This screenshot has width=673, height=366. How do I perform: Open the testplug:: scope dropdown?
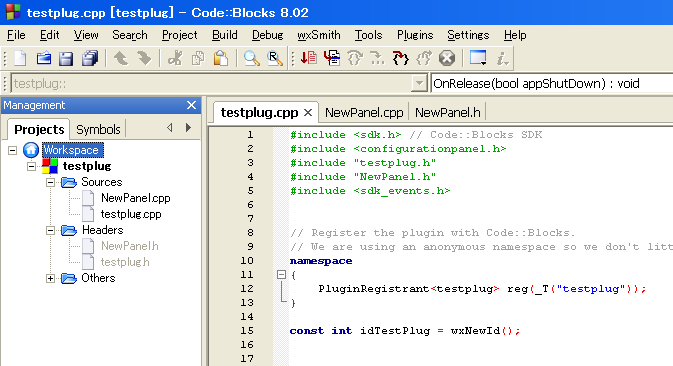coord(418,83)
